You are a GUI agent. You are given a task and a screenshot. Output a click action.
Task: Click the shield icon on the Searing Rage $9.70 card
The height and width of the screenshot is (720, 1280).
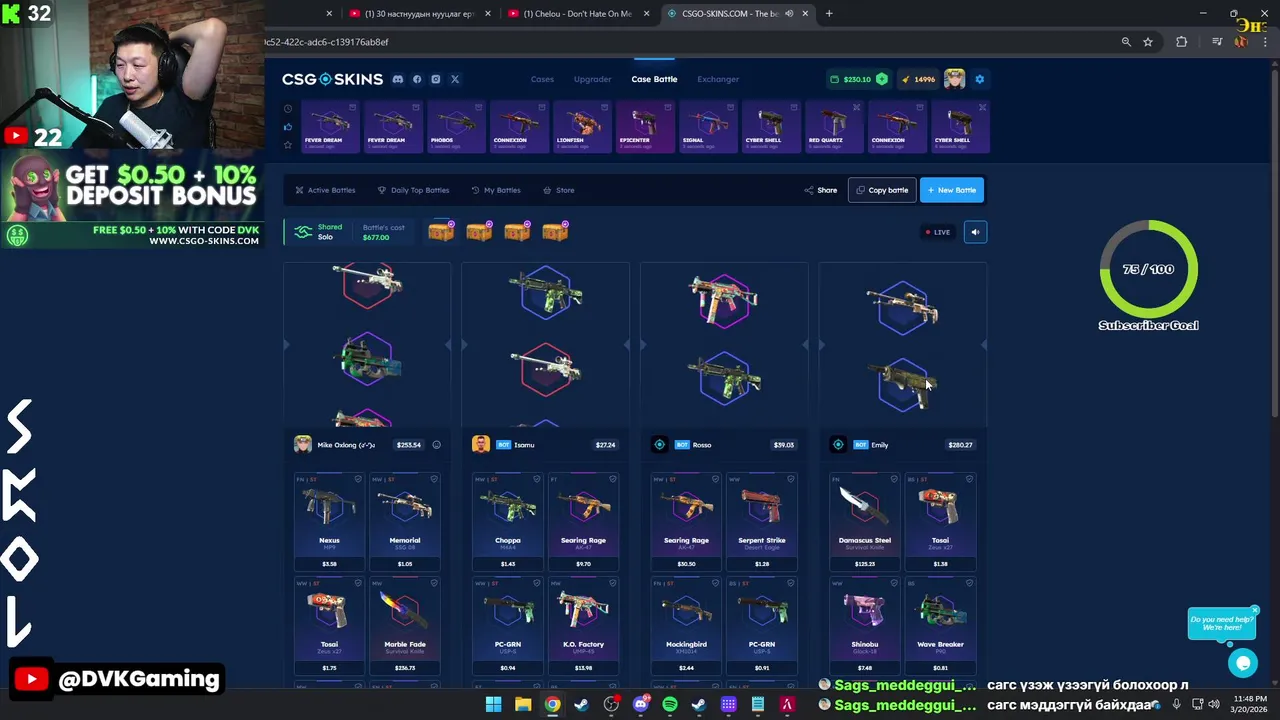point(613,479)
